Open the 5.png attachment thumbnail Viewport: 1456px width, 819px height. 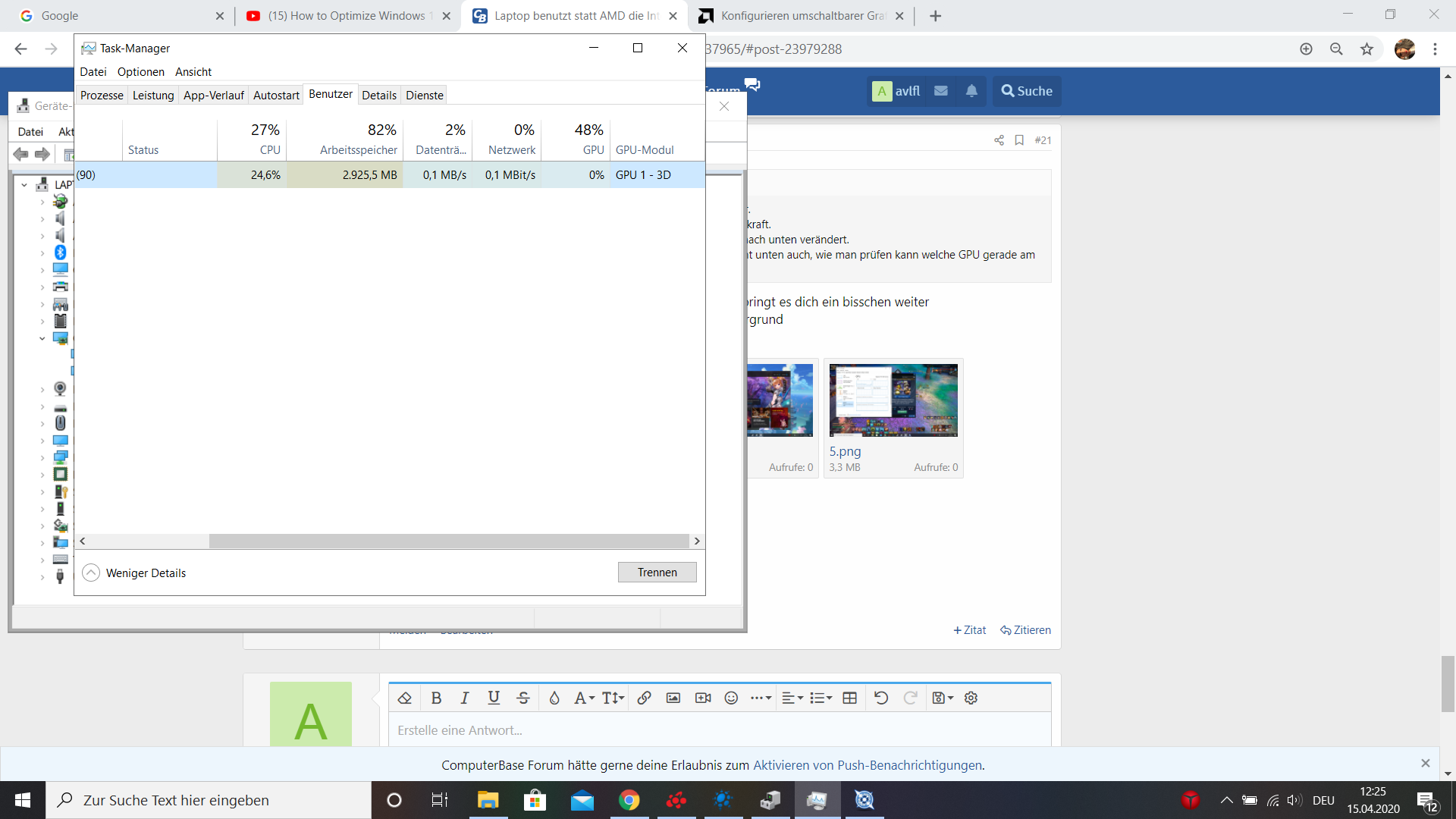pyautogui.click(x=893, y=400)
